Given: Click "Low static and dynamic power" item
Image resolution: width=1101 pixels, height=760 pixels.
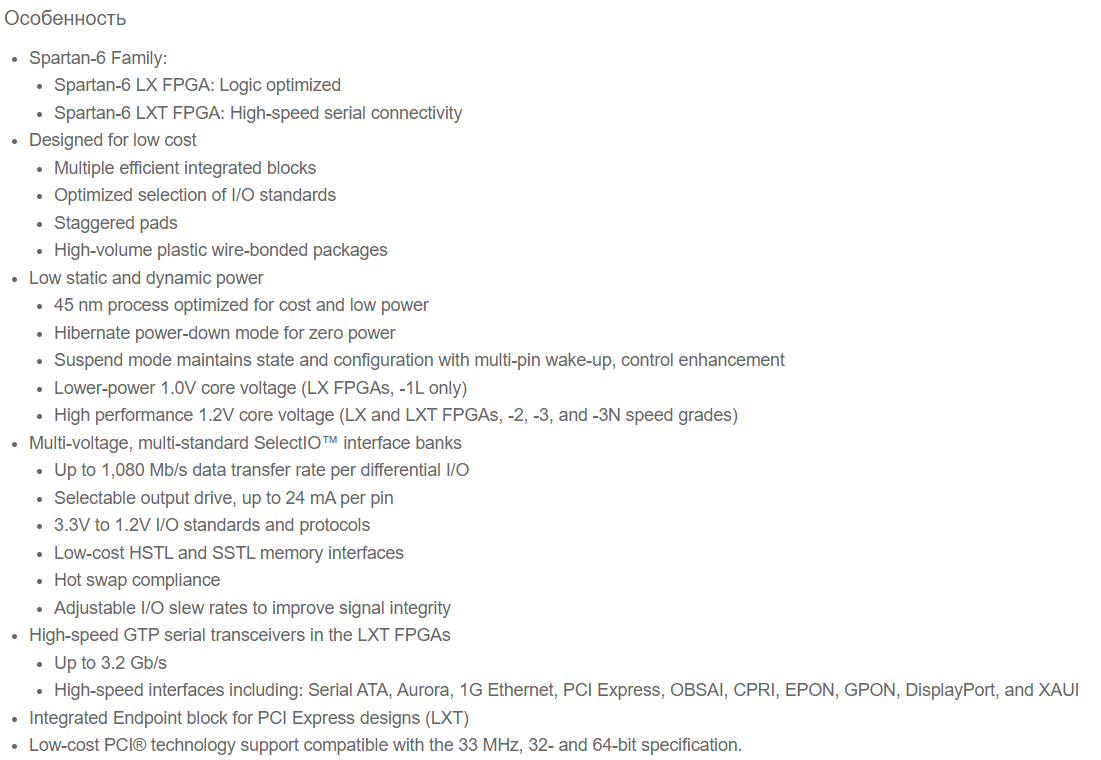Looking at the screenshot, I should [x=146, y=278].
